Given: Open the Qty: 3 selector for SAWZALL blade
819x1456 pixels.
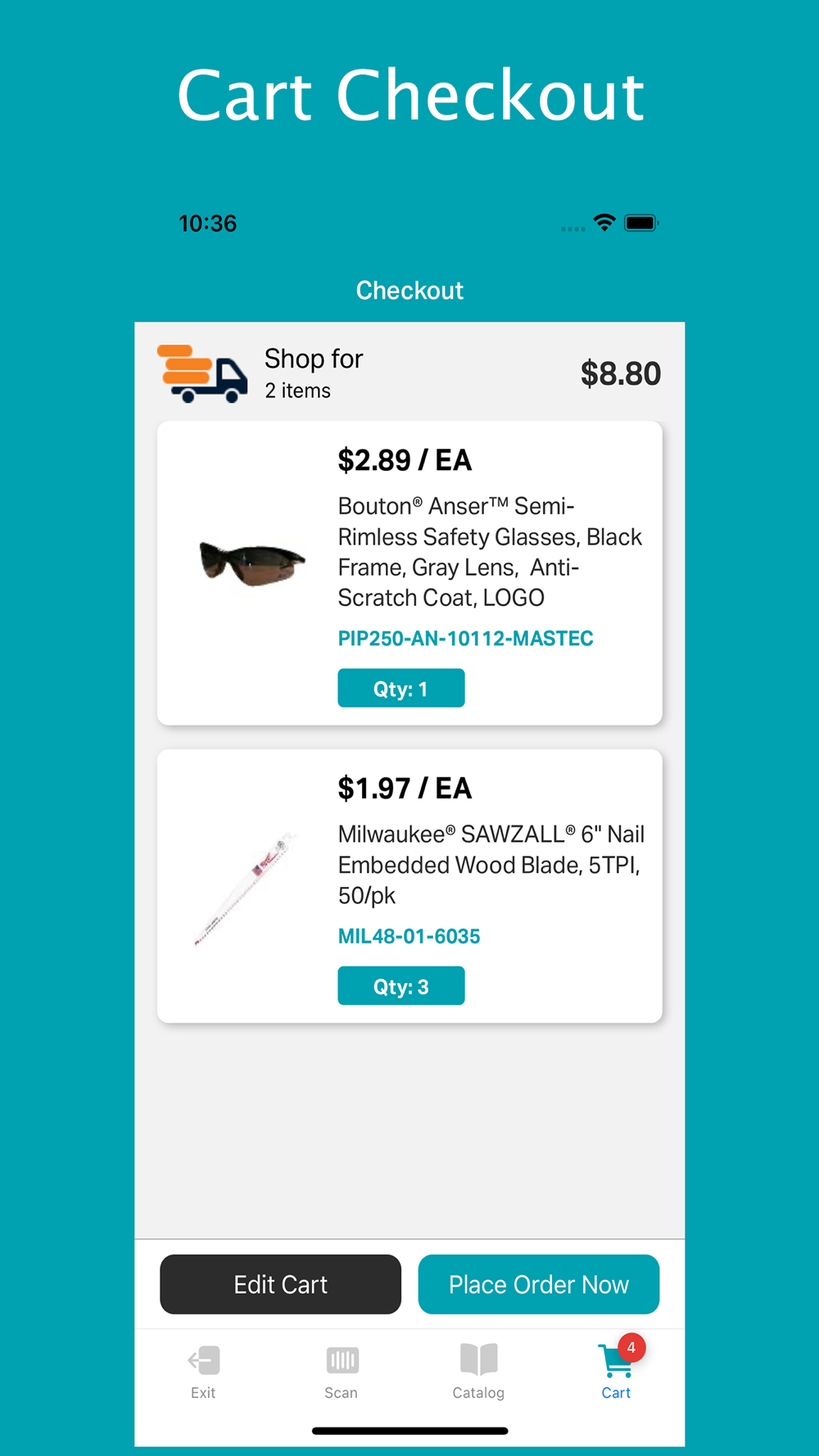Looking at the screenshot, I should tap(401, 986).
